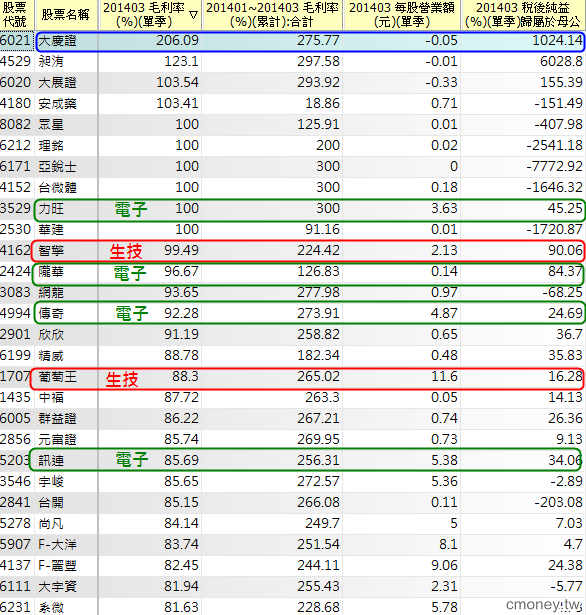
Task: Select the 亞銳士 stock name
Action: coord(57,167)
